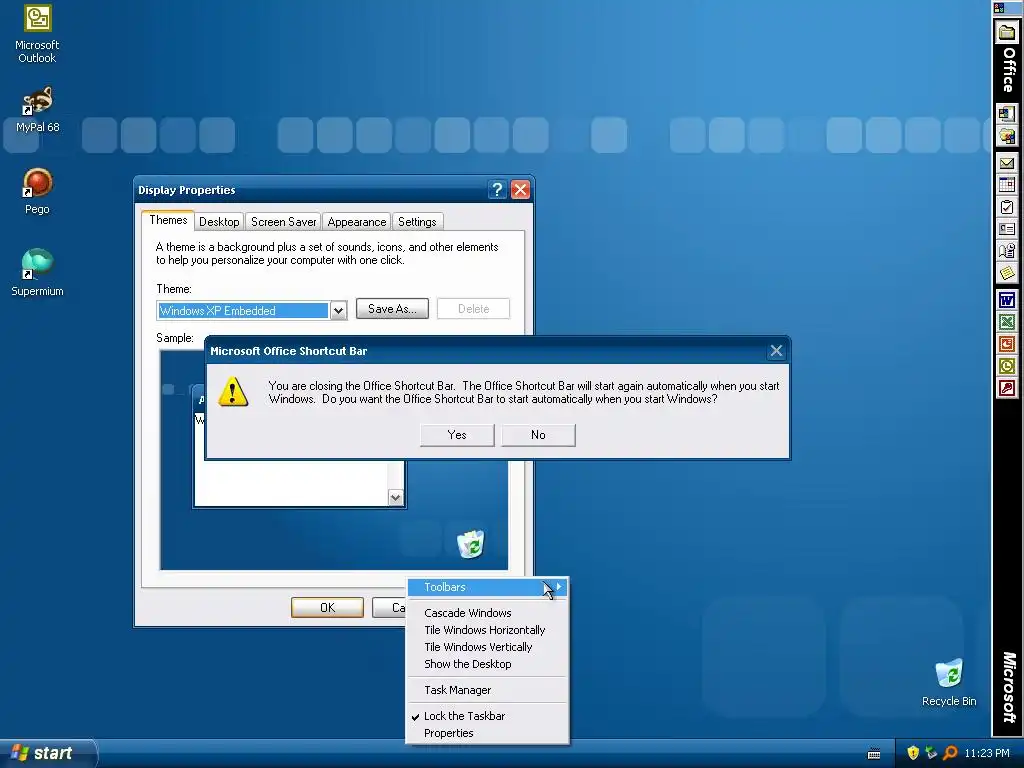This screenshot has height=768, width=1024.
Task: Select the MyPal 68 desktop icon
Action: point(37,110)
